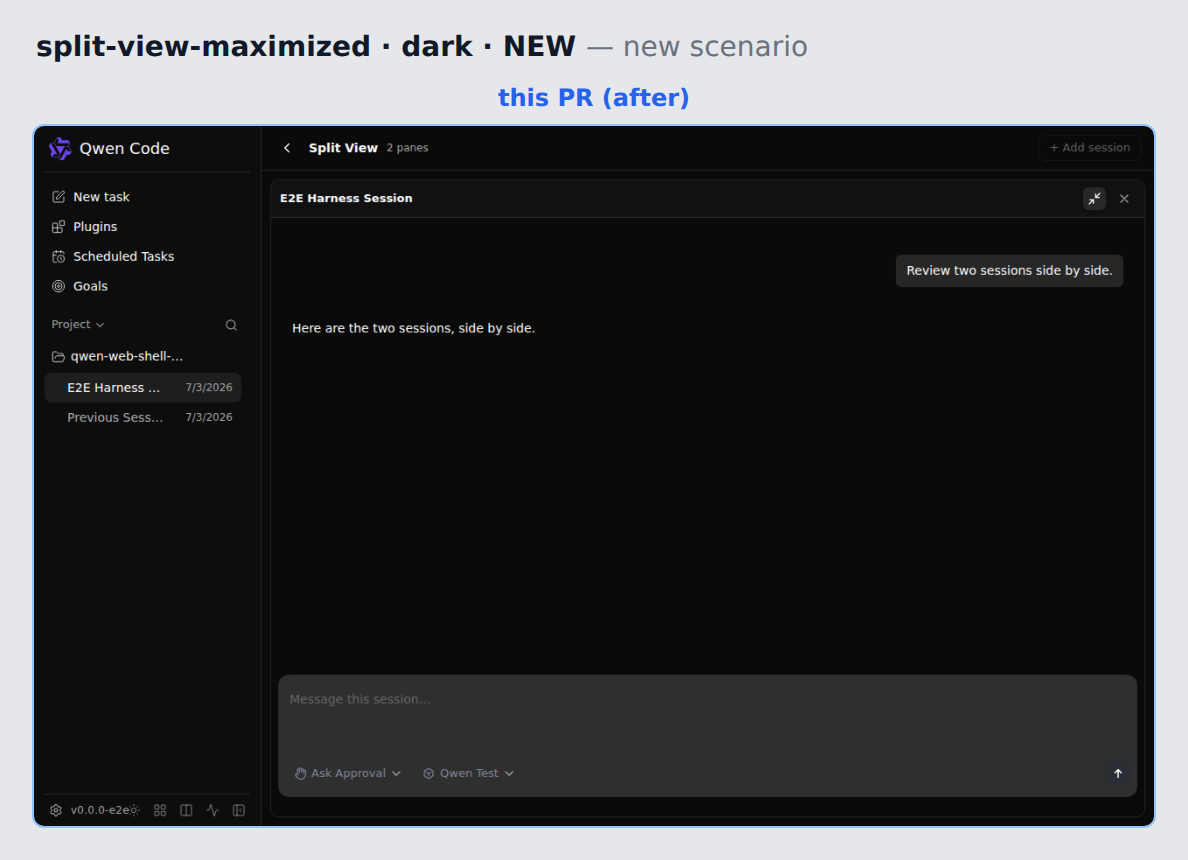1188x860 pixels.
Task: Open the Ask Approval mode dropdown
Action: (348, 774)
